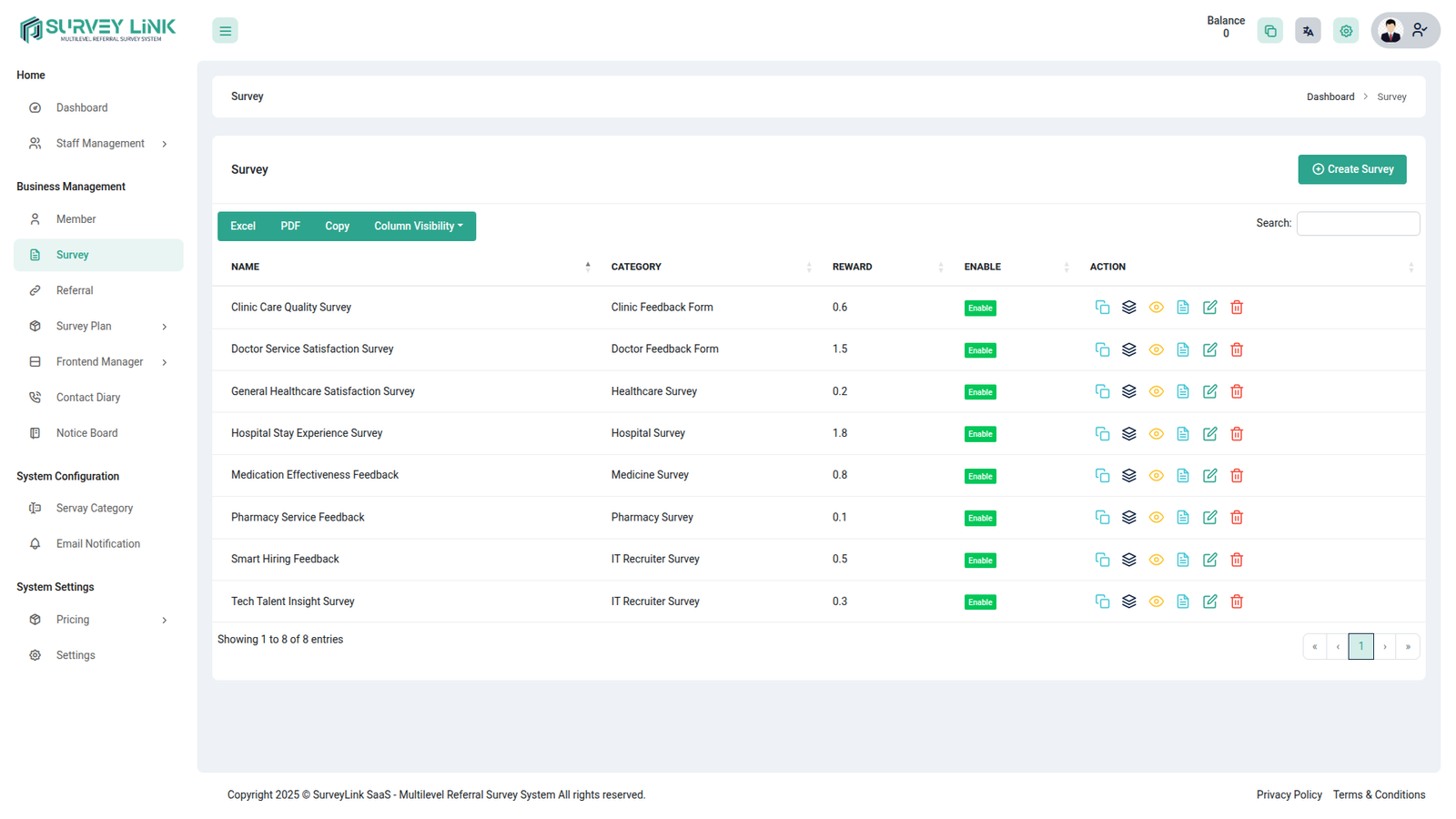Open Referral from the sidebar
This screenshot has height=819, width=1456.
75,290
